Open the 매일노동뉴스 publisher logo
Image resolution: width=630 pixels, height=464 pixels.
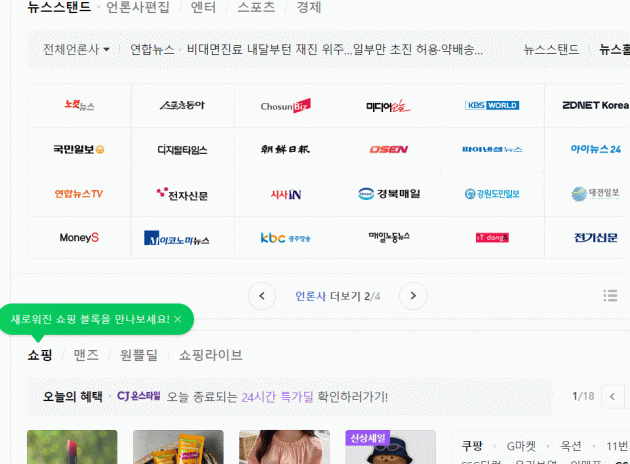389,237
